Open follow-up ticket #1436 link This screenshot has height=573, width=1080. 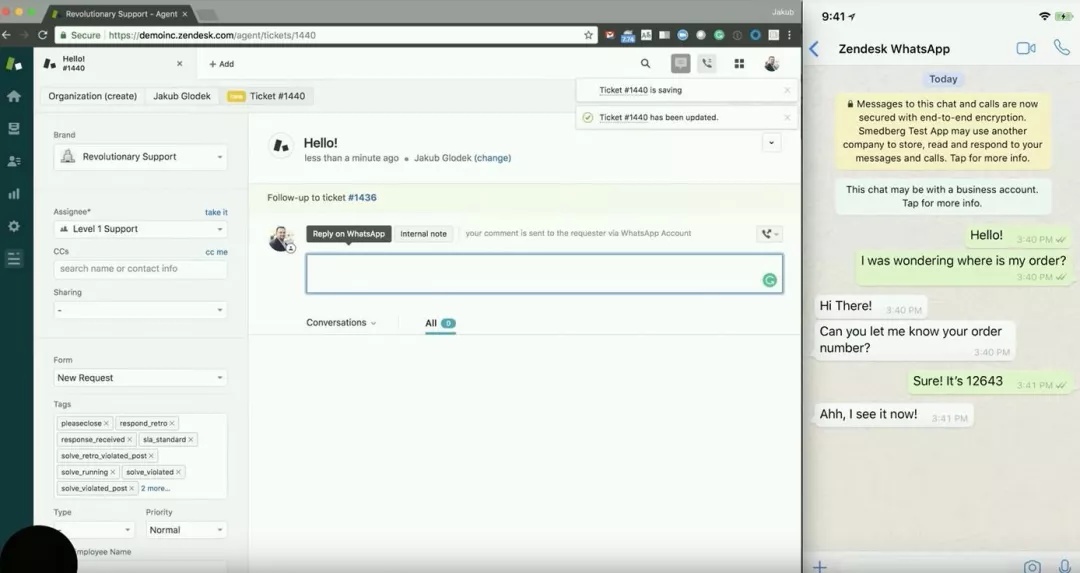tap(362, 198)
